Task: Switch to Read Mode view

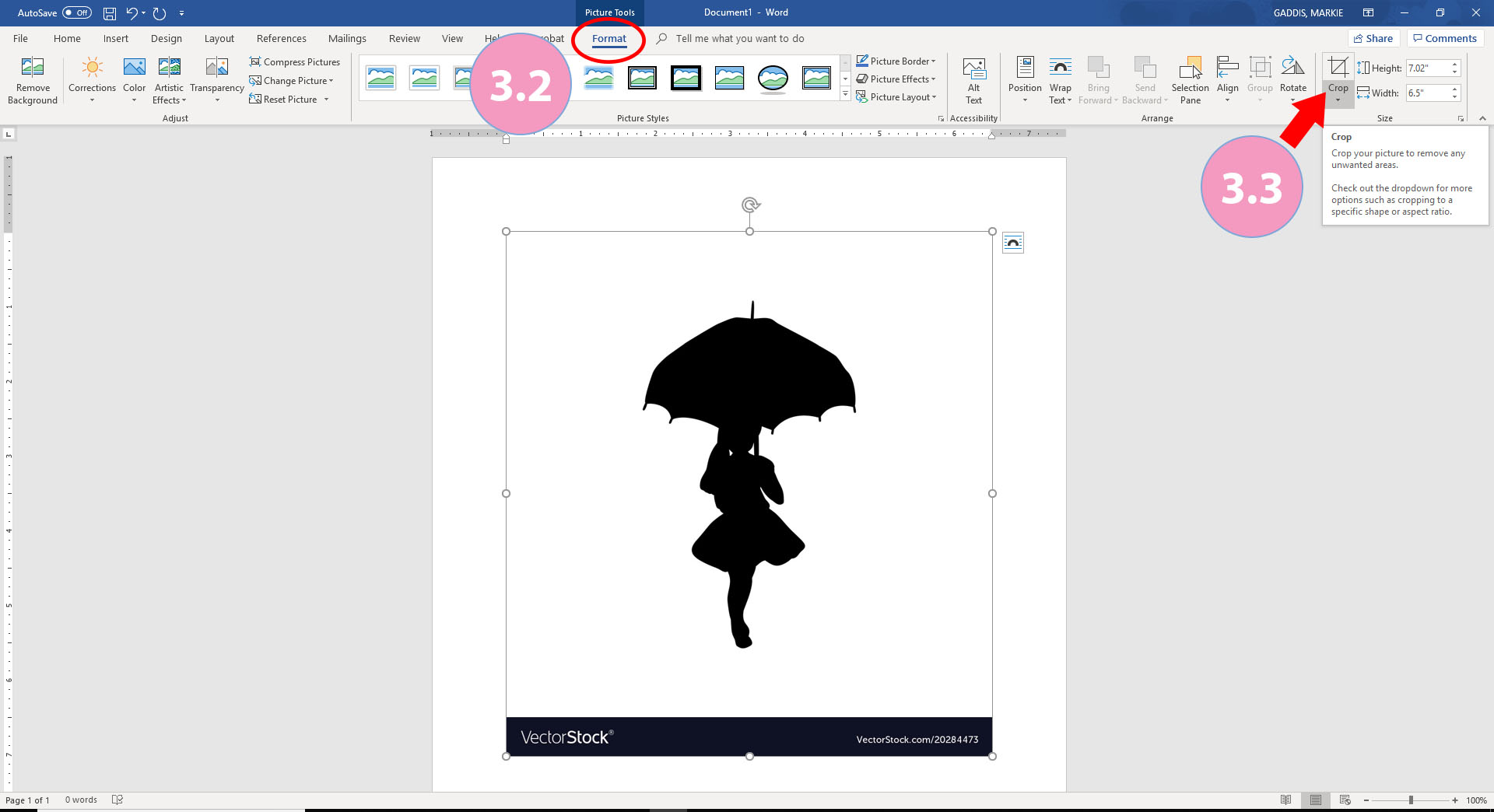Action: tap(1285, 800)
